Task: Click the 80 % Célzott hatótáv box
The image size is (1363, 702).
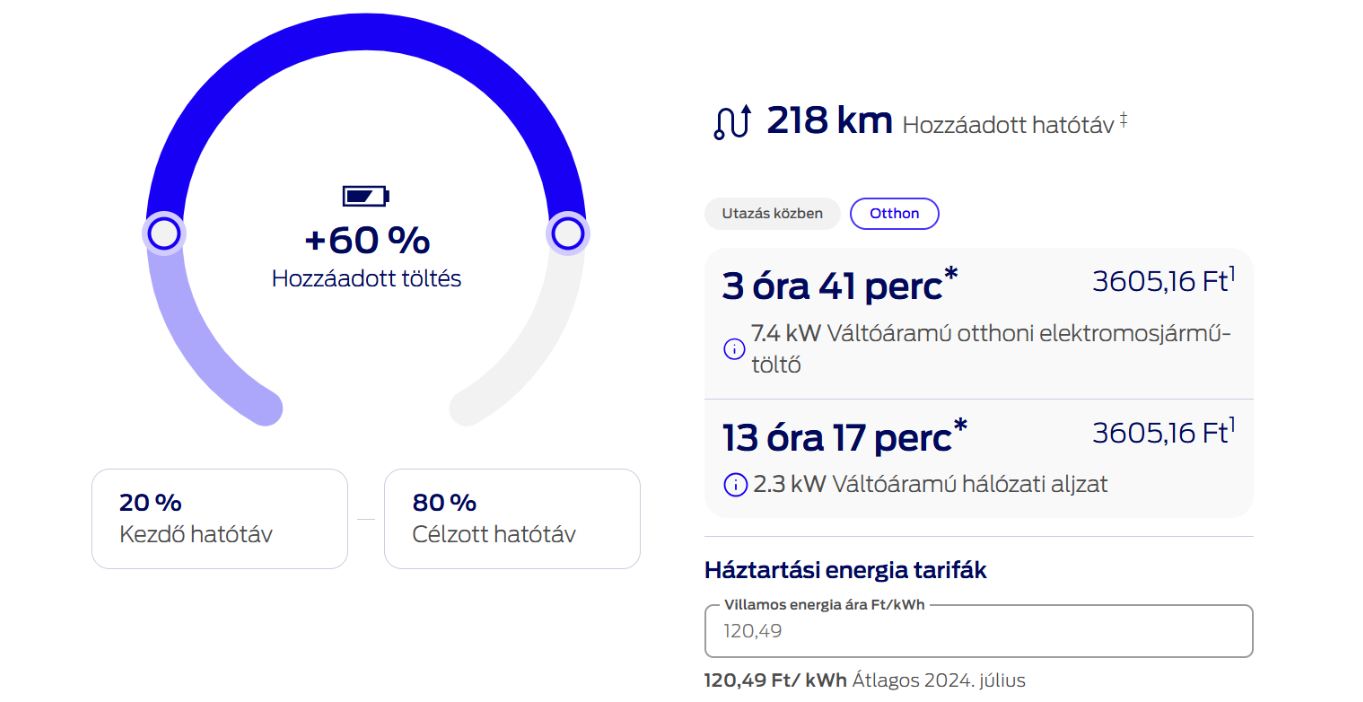Action: 512,519
